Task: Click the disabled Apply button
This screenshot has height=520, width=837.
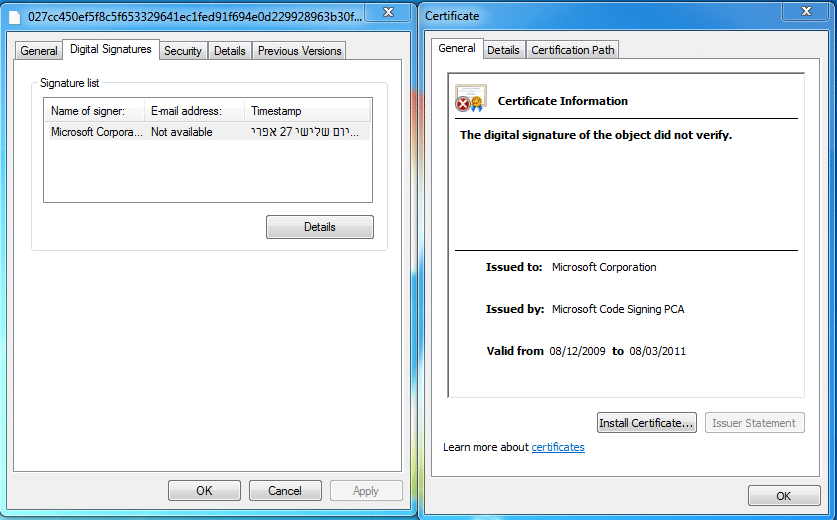Action: [366, 491]
